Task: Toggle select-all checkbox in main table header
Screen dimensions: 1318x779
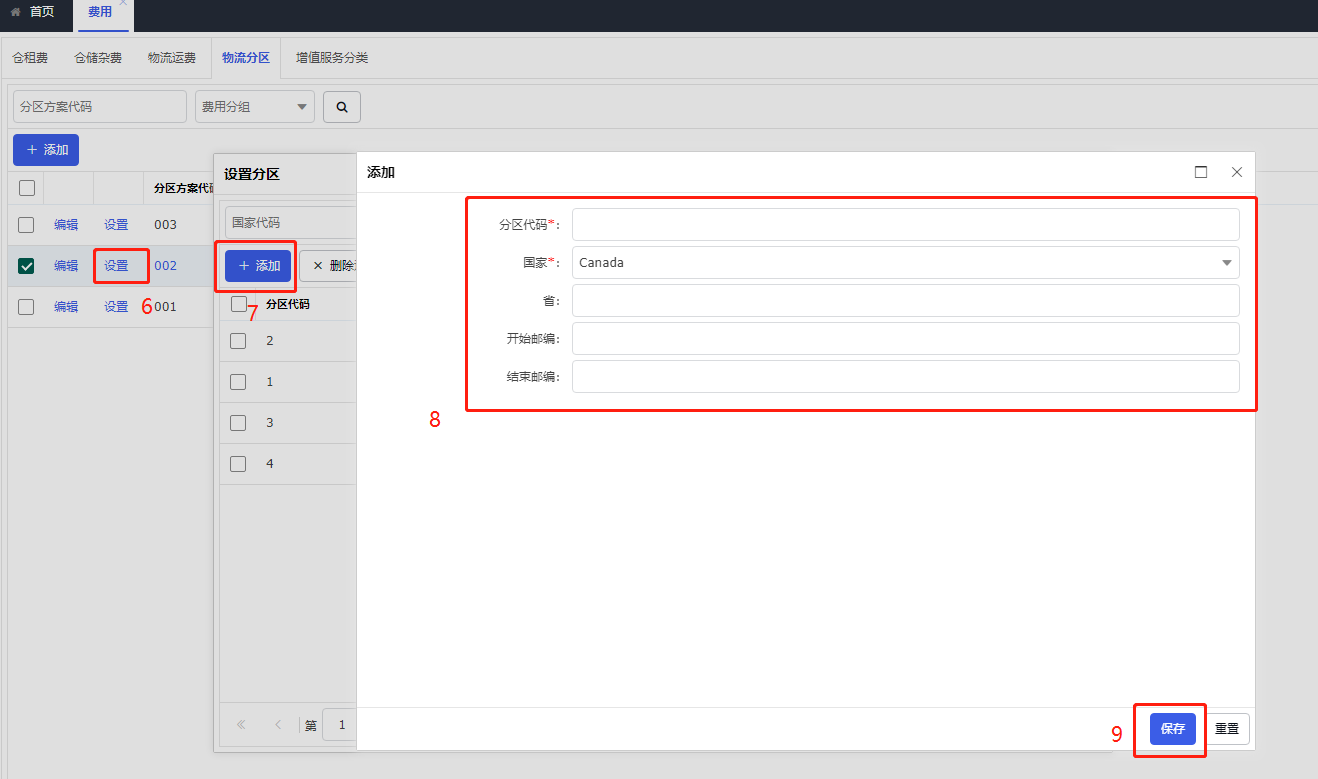Action: [x=27, y=188]
